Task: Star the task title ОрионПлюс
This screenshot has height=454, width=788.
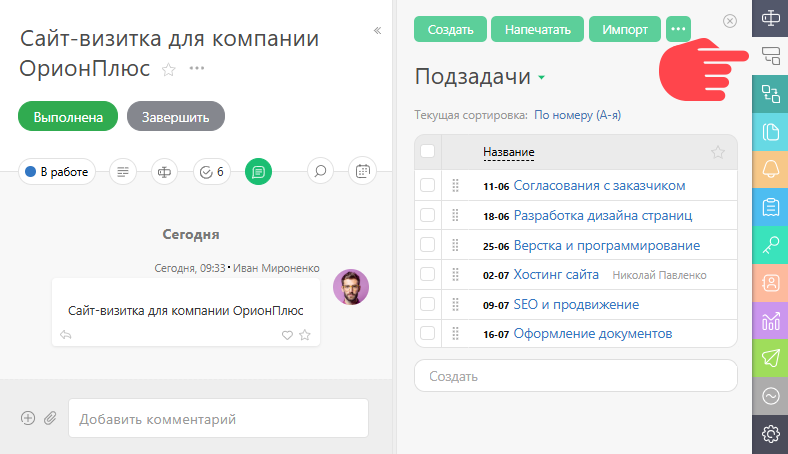Action: coord(168,69)
